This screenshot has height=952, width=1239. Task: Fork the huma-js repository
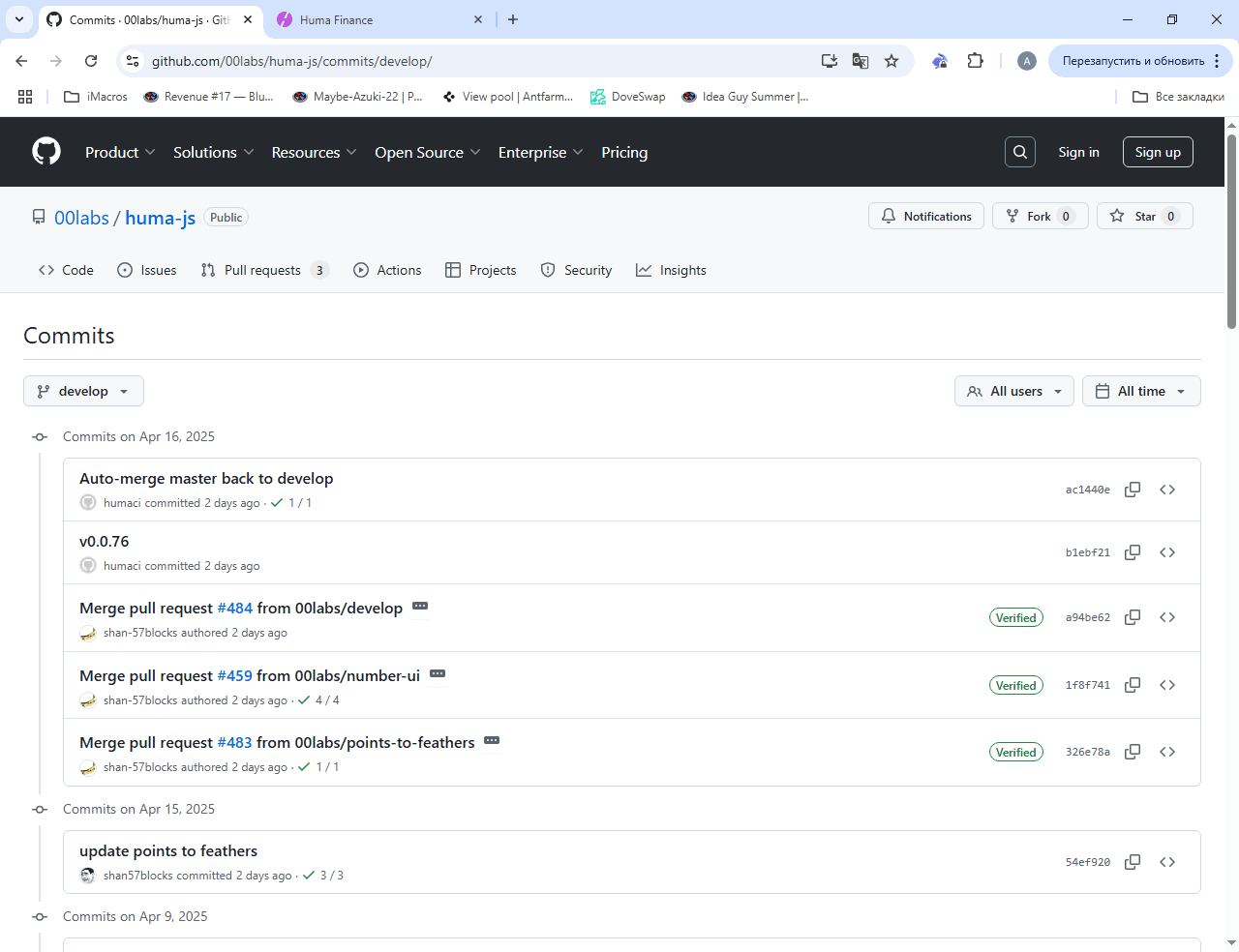coord(1041,216)
